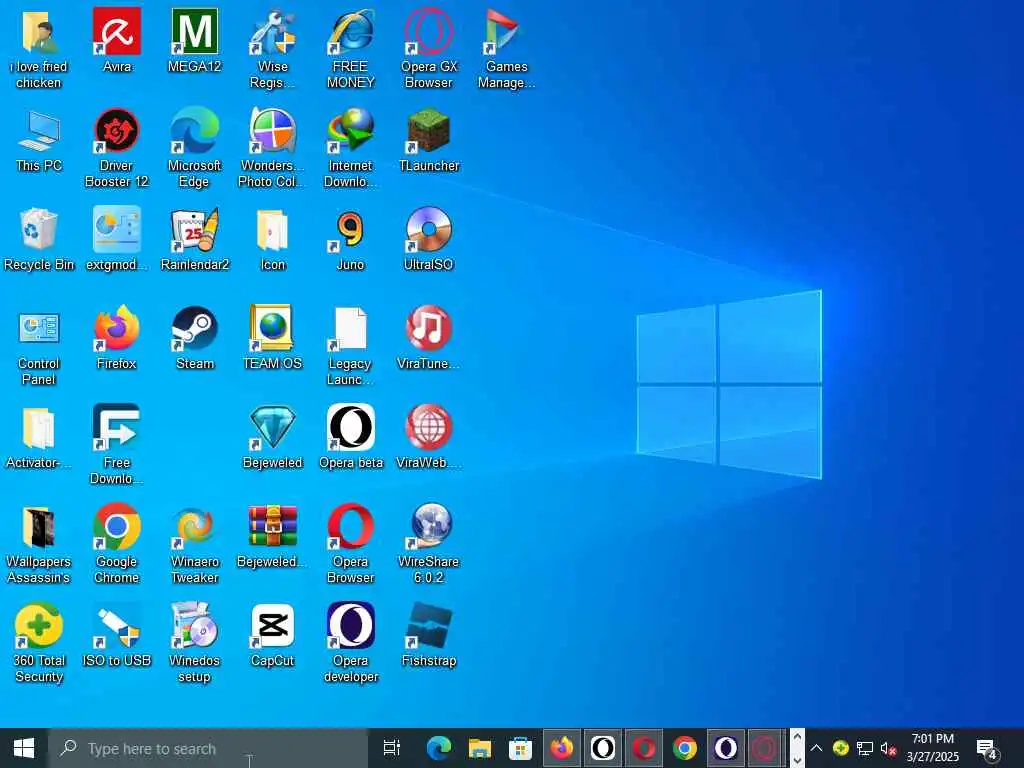Open Control Panel desktop icon
The width and height of the screenshot is (1024, 768).
pyautogui.click(x=39, y=345)
